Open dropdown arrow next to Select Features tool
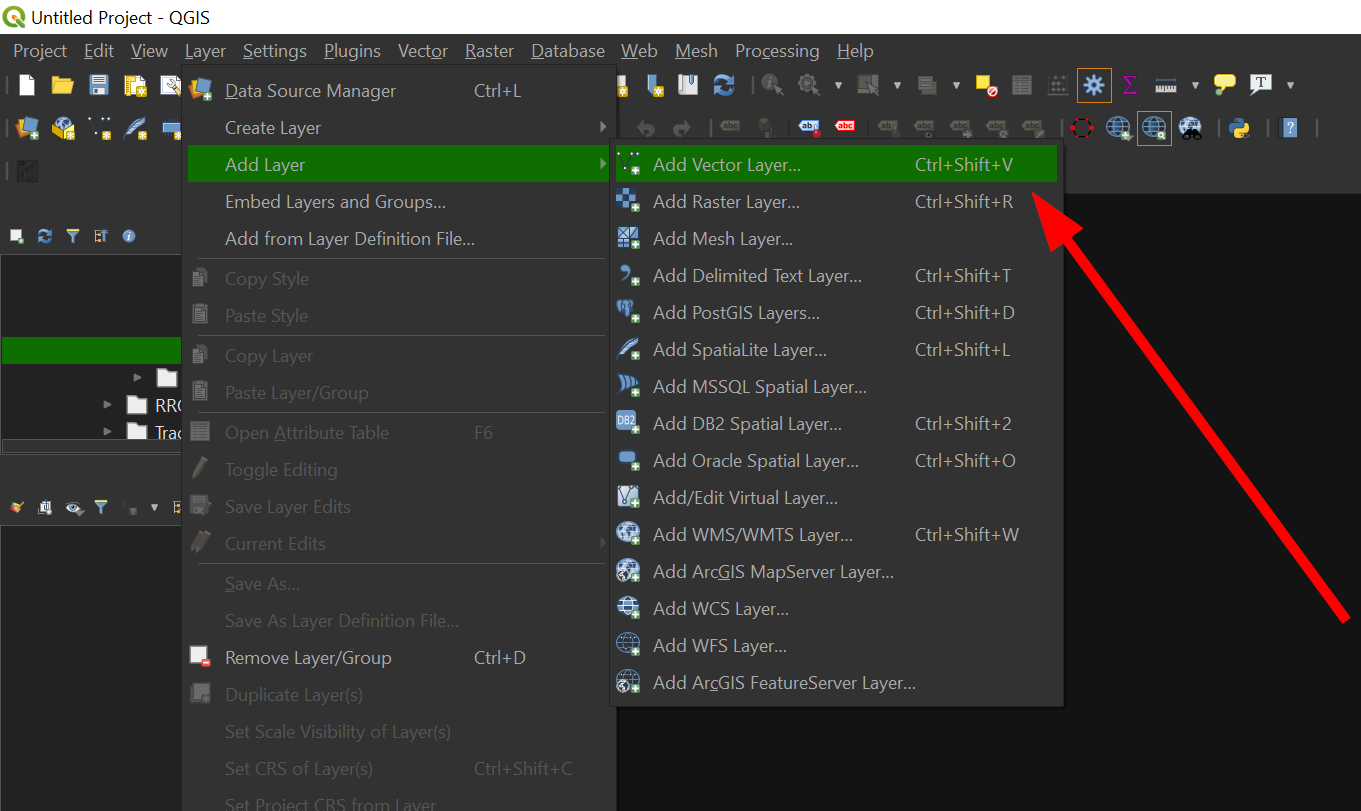The image size is (1361, 811). (x=897, y=85)
